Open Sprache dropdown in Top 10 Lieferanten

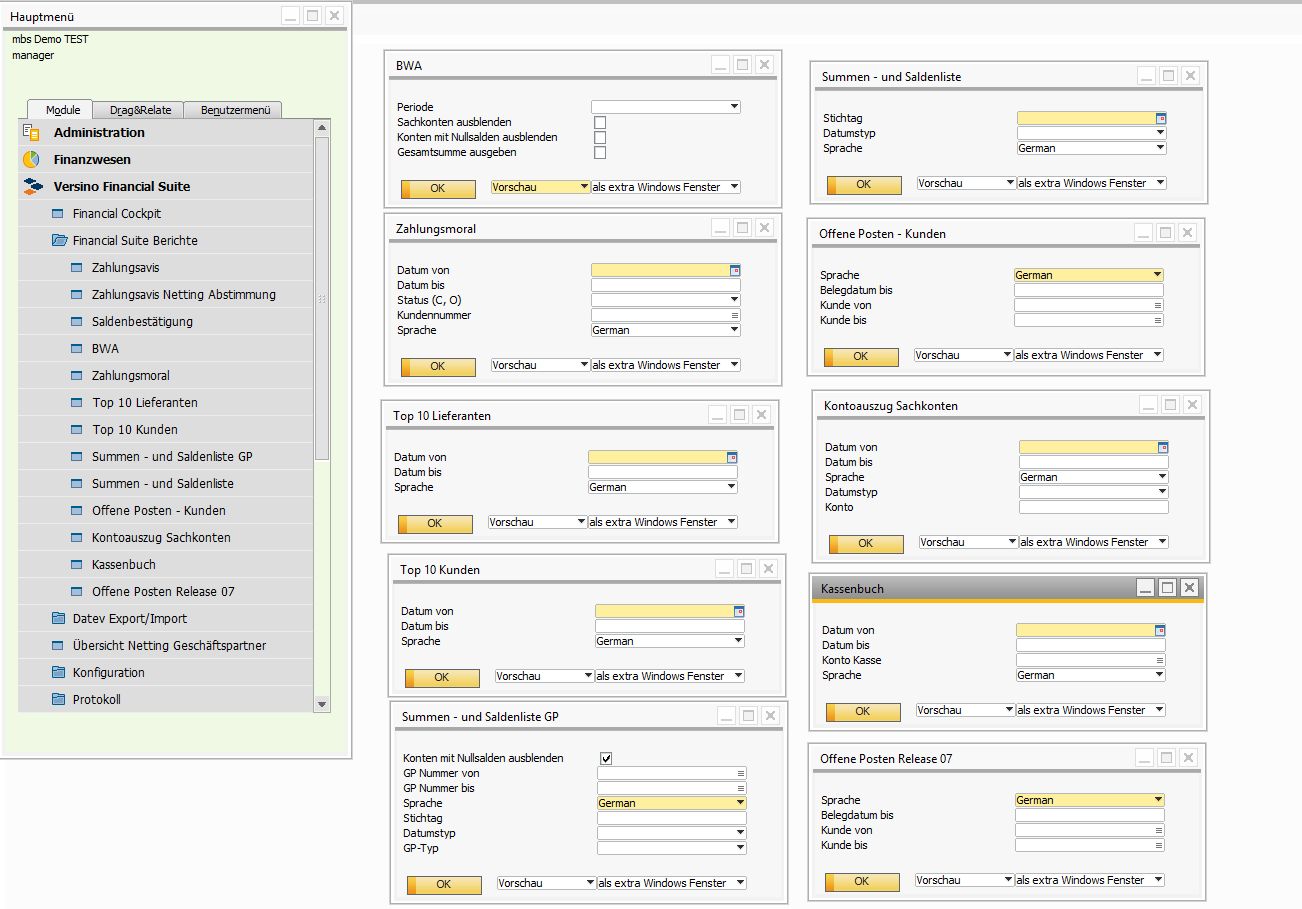pyautogui.click(x=663, y=487)
